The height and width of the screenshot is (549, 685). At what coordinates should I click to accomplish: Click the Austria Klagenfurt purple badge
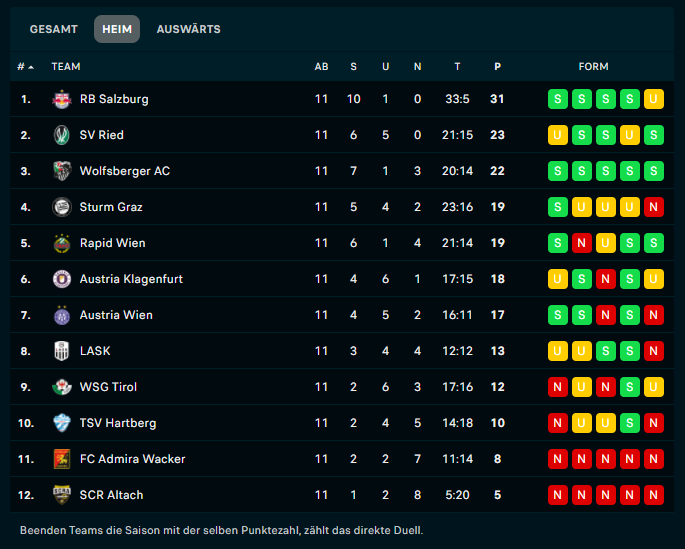(62, 279)
